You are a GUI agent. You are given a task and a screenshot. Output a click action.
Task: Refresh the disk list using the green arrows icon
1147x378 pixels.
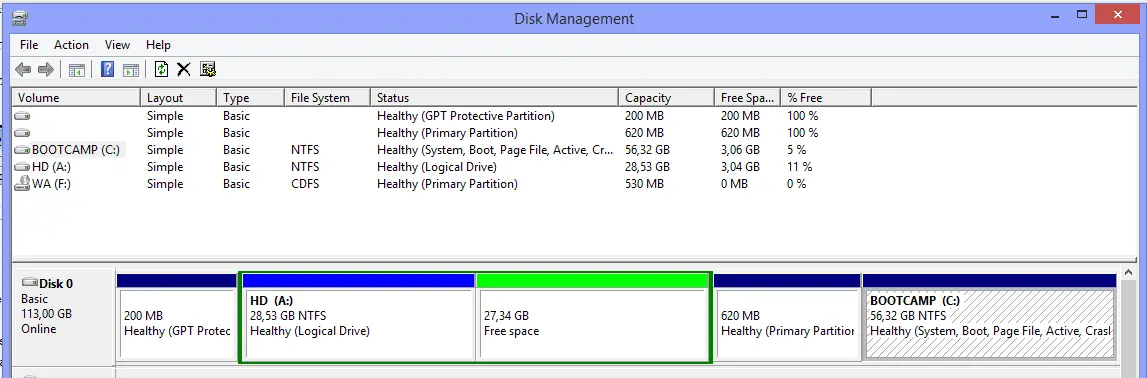click(162, 69)
